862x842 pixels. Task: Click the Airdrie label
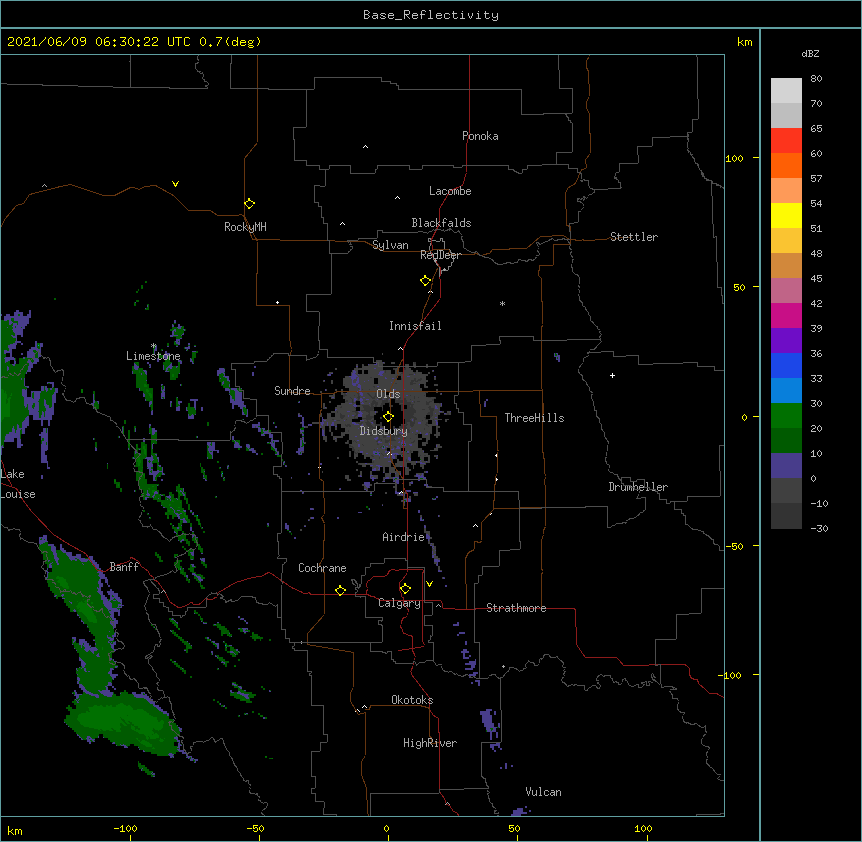tap(404, 537)
